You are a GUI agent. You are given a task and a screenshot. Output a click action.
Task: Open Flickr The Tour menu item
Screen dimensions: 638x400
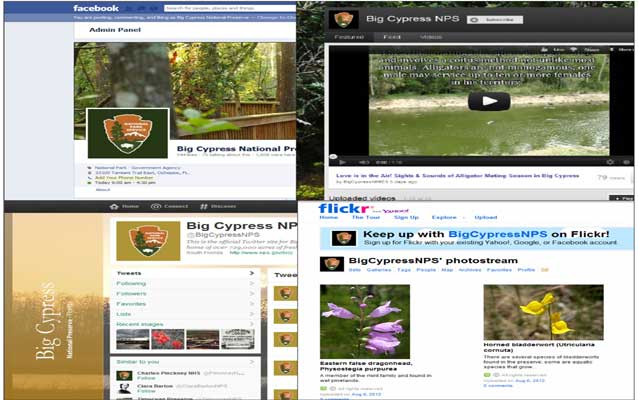[x=366, y=217]
